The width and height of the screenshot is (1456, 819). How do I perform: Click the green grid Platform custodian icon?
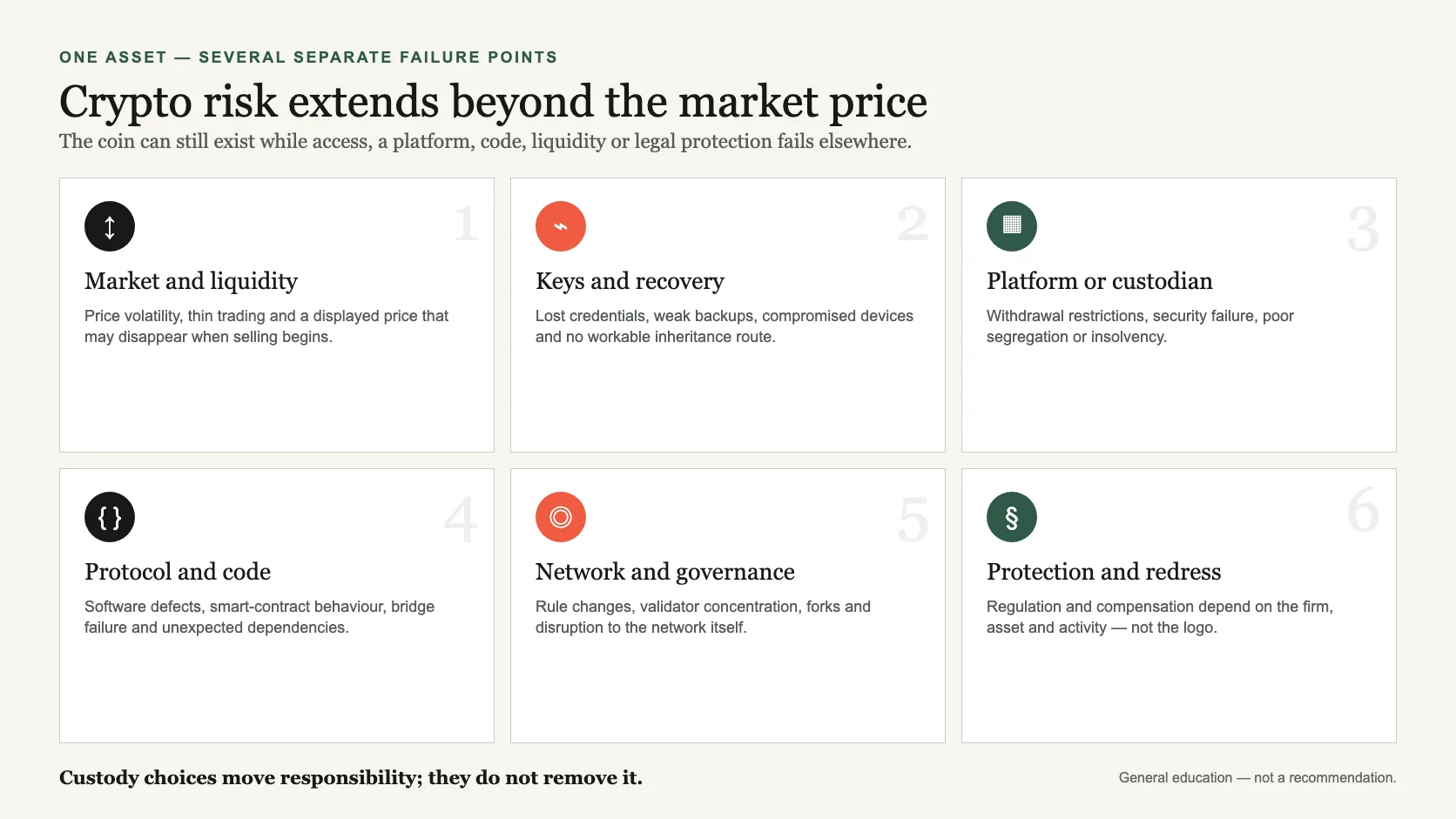tap(1012, 226)
